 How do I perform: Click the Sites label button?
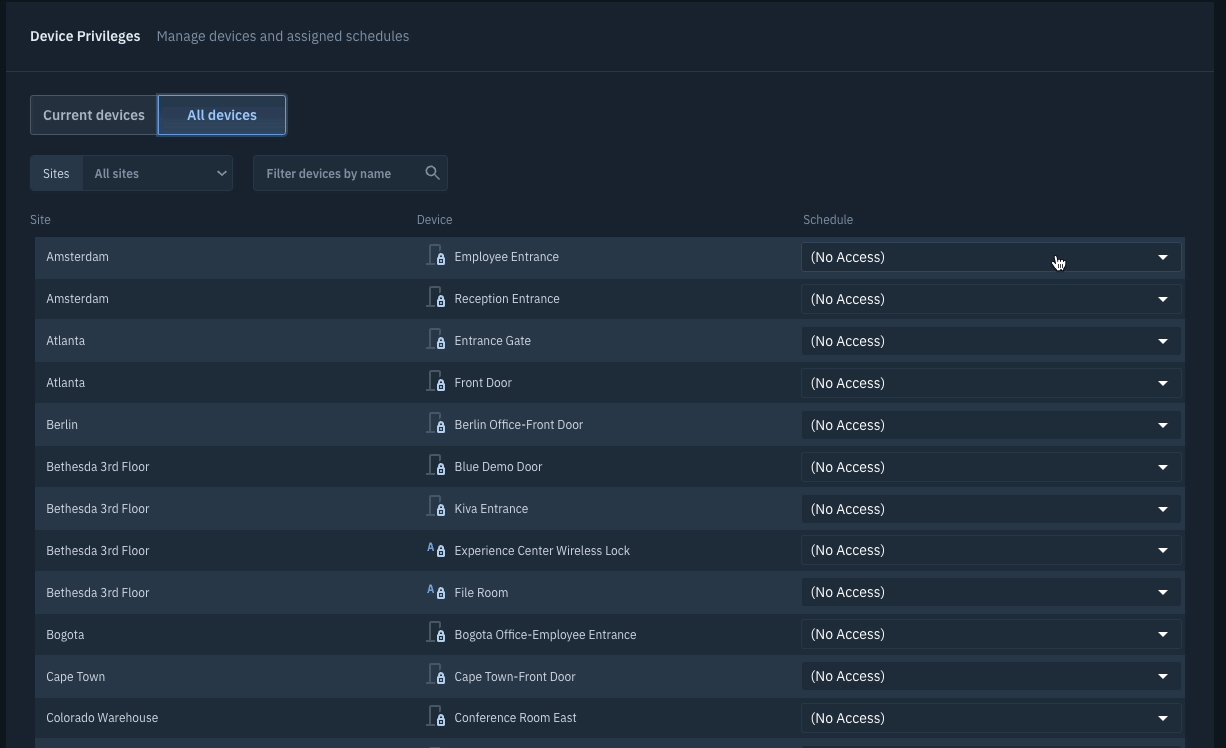(56, 173)
